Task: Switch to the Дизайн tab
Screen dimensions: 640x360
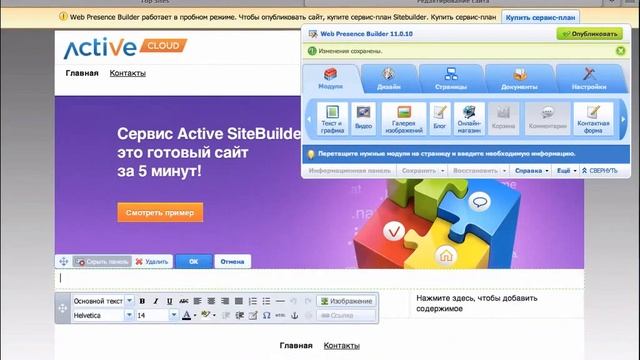Action: pos(389,78)
